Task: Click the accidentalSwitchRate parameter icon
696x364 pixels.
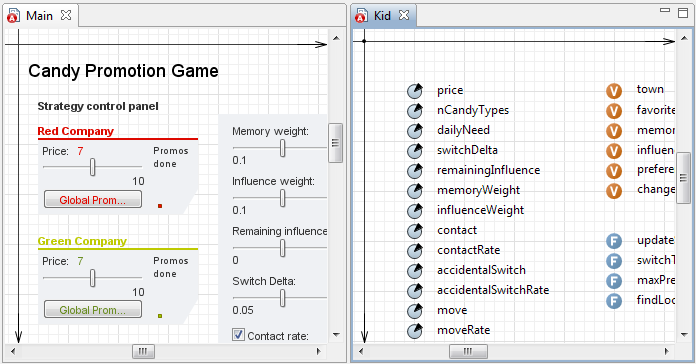Action: [x=415, y=290]
